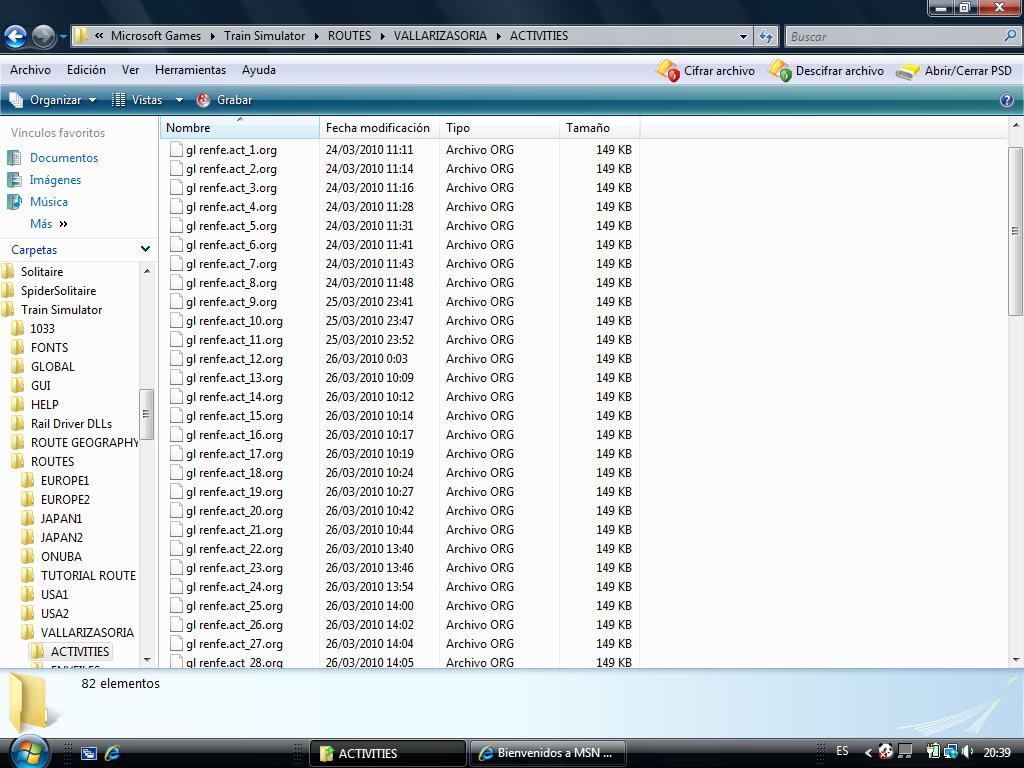Open the Documentos favorite link
This screenshot has width=1024, height=768.
(63, 158)
